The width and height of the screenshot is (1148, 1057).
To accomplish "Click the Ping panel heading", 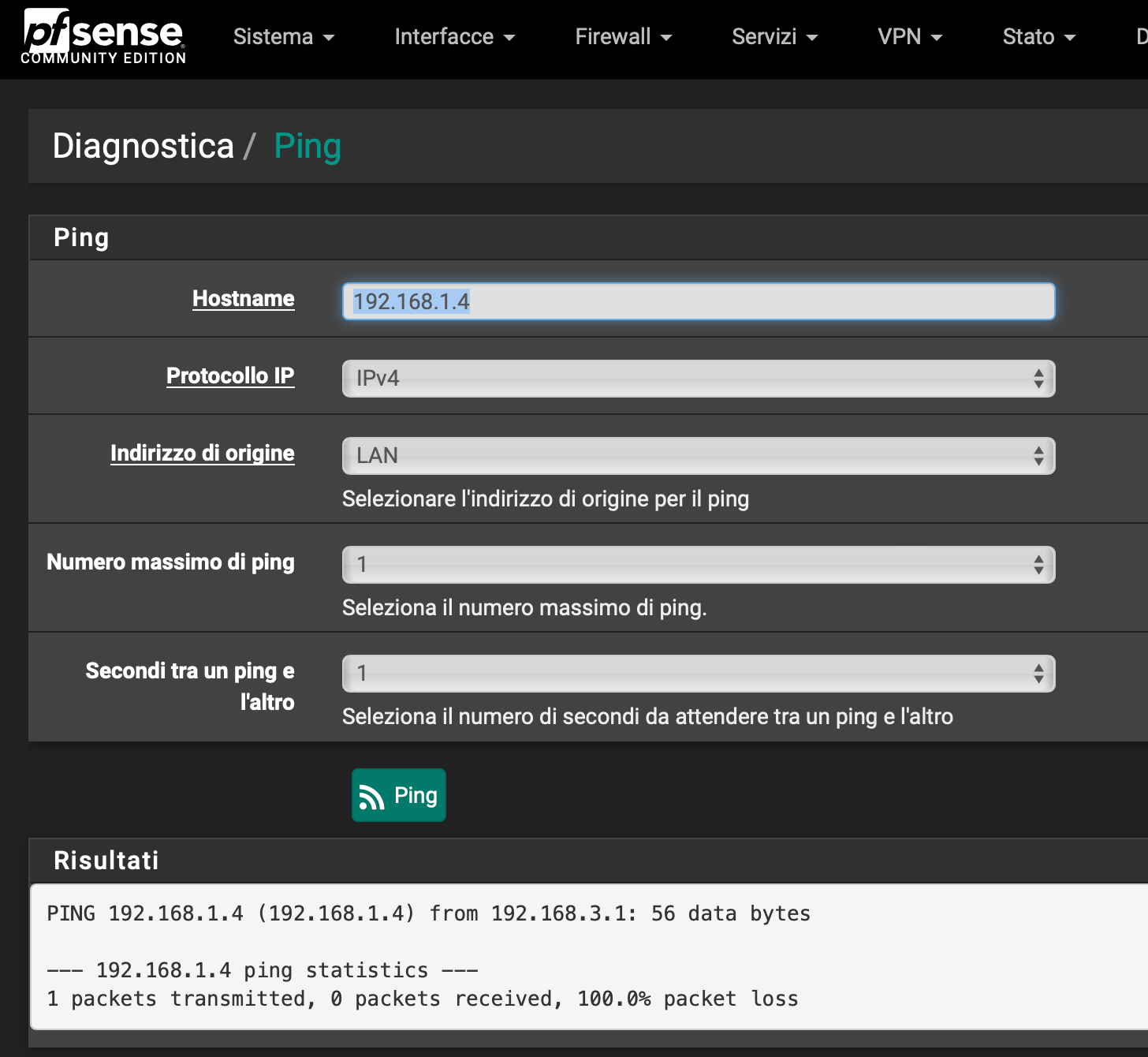I will click(x=81, y=237).
